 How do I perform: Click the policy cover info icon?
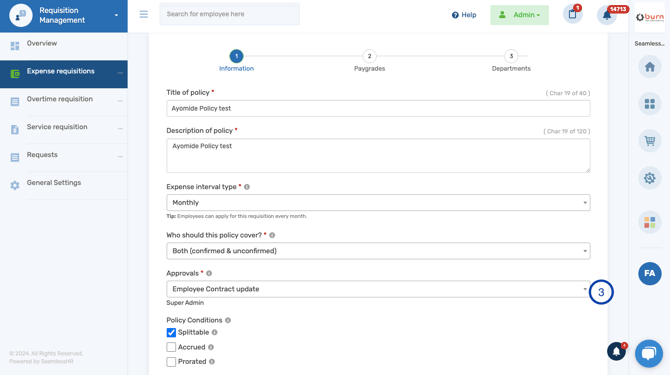[x=272, y=235]
